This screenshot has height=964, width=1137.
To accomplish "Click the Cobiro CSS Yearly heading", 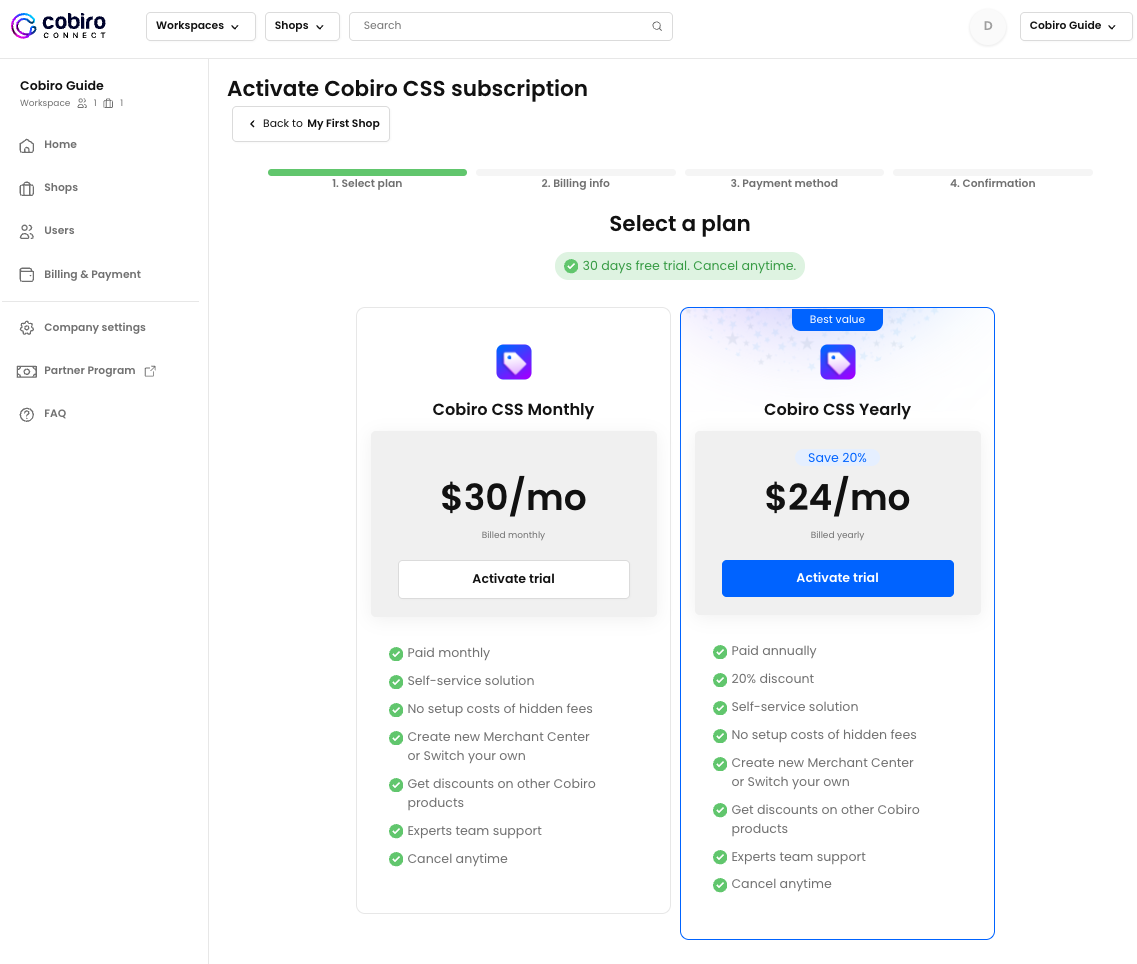I will (x=838, y=410).
